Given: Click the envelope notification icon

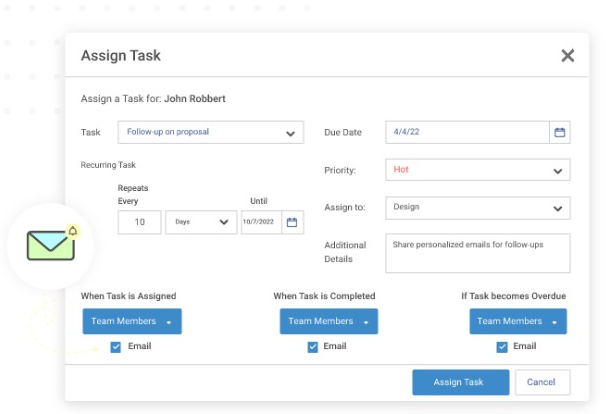Looking at the screenshot, I should (51, 245).
